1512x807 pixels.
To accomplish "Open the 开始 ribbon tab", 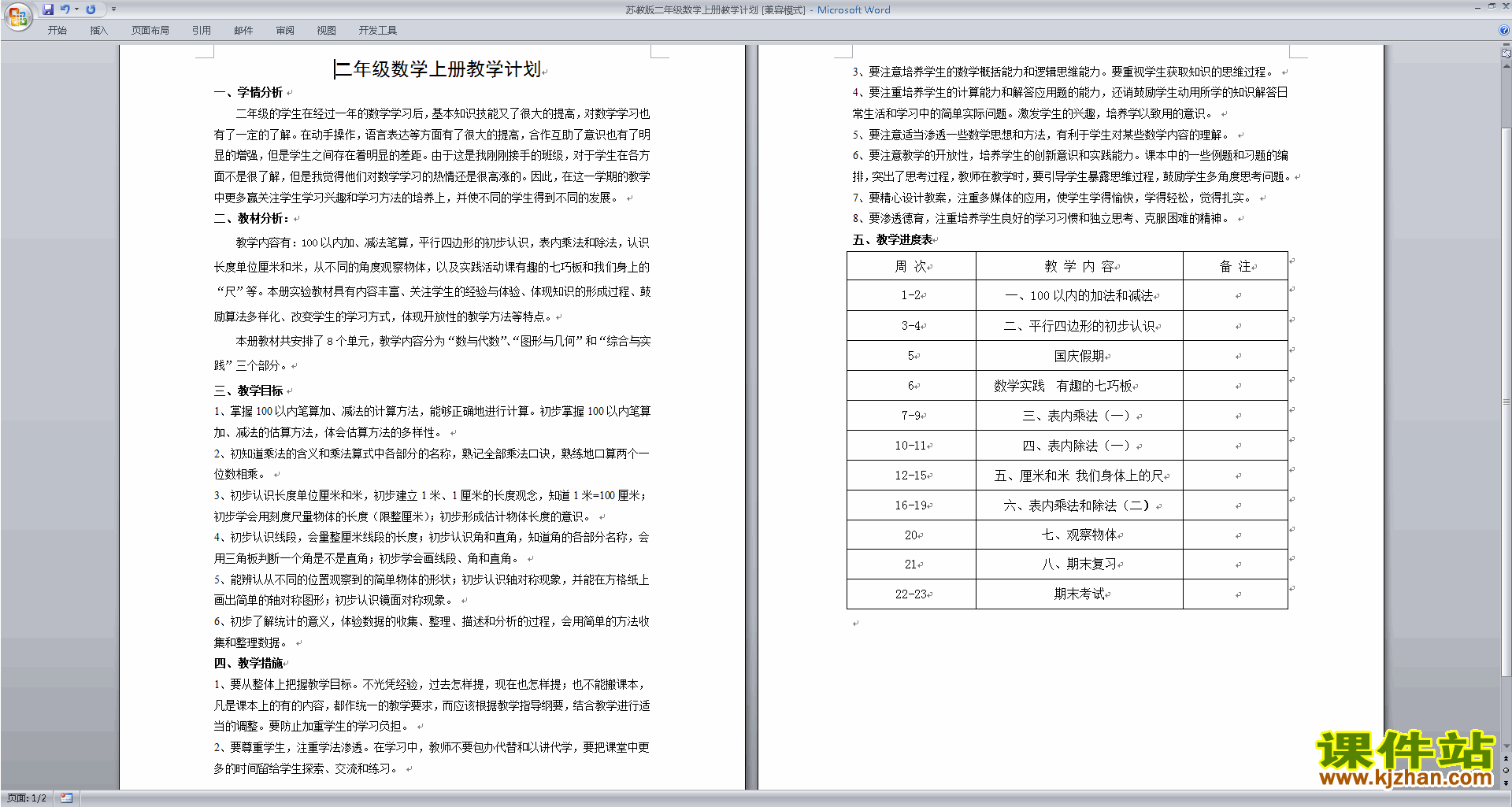I will [x=57, y=31].
